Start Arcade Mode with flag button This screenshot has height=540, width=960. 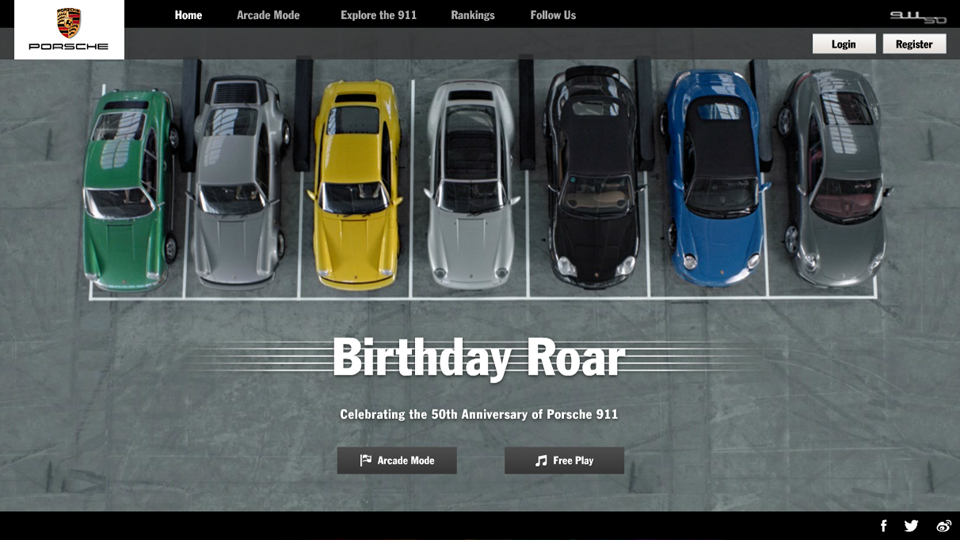point(397,460)
